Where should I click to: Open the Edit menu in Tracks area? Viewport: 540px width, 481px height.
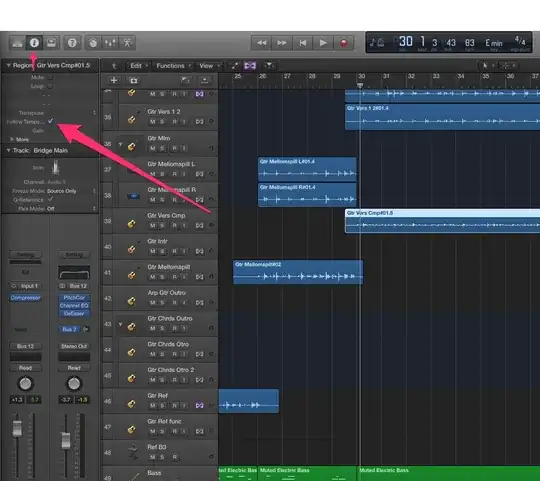click(138, 65)
